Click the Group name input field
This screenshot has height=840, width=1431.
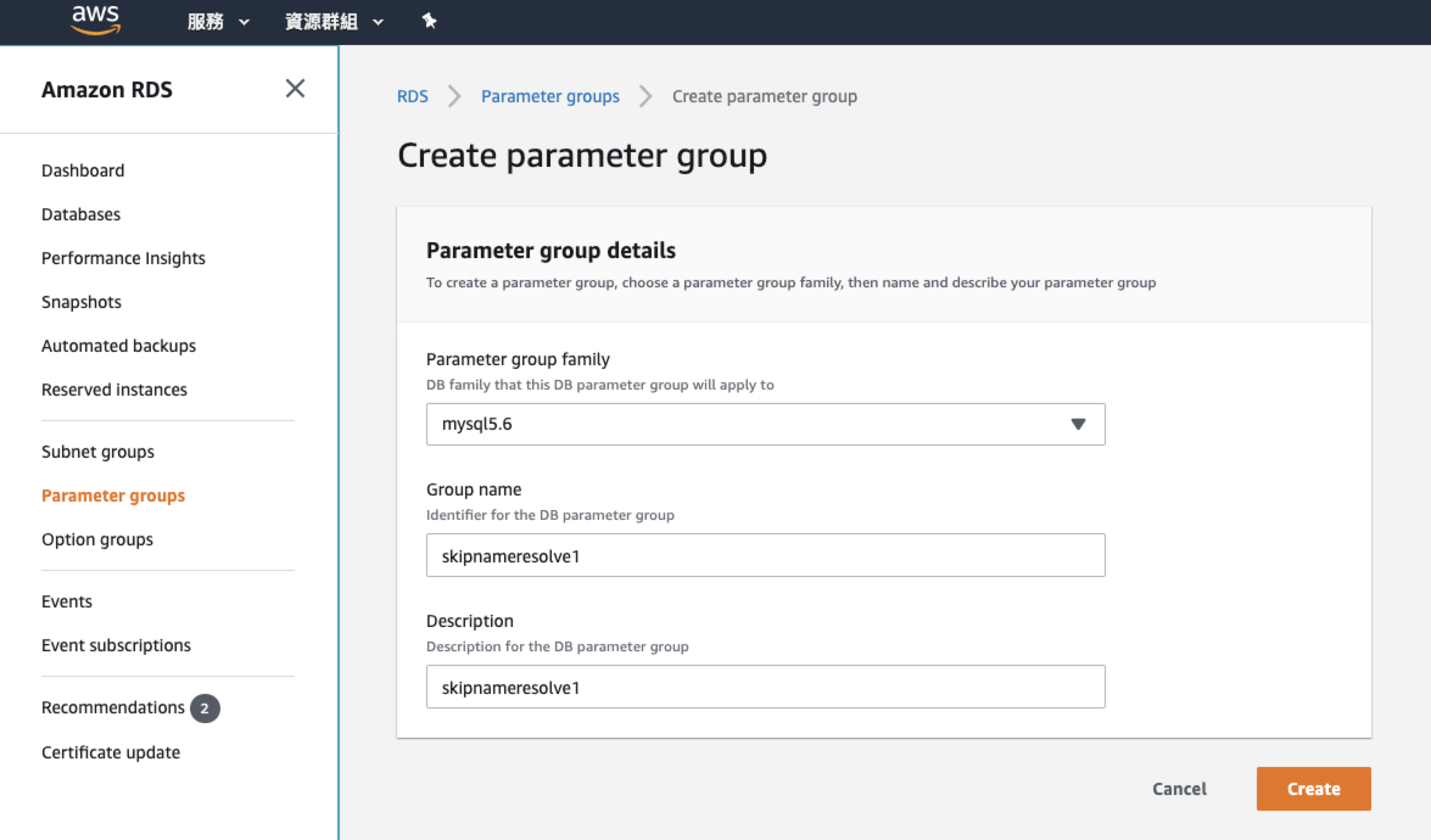pos(765,556)
